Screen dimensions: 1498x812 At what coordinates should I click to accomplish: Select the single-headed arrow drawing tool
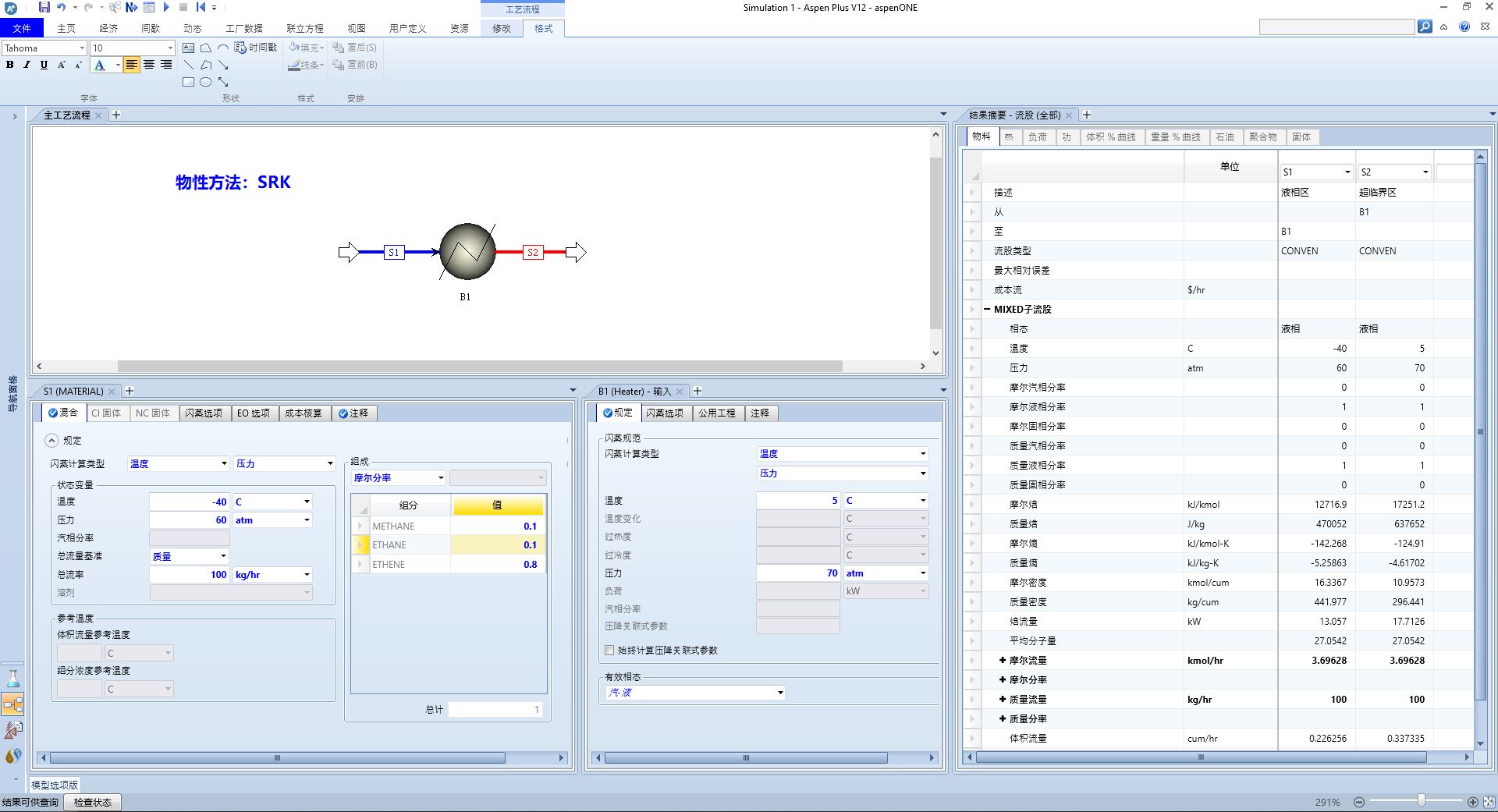[x=223, y=65]
